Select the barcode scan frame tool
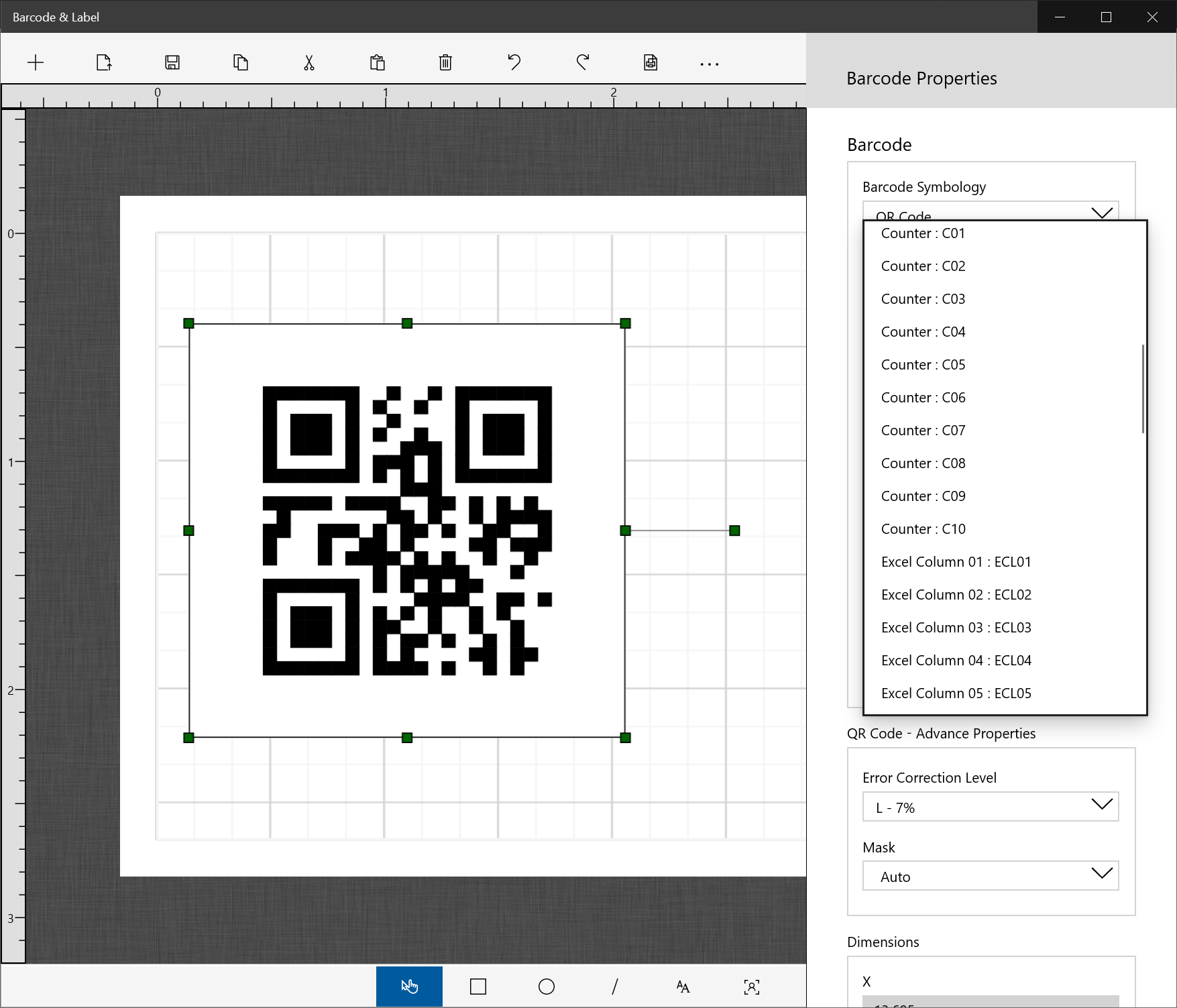1177x1008 pixels. pyautogui.click(x=752, y=987)
